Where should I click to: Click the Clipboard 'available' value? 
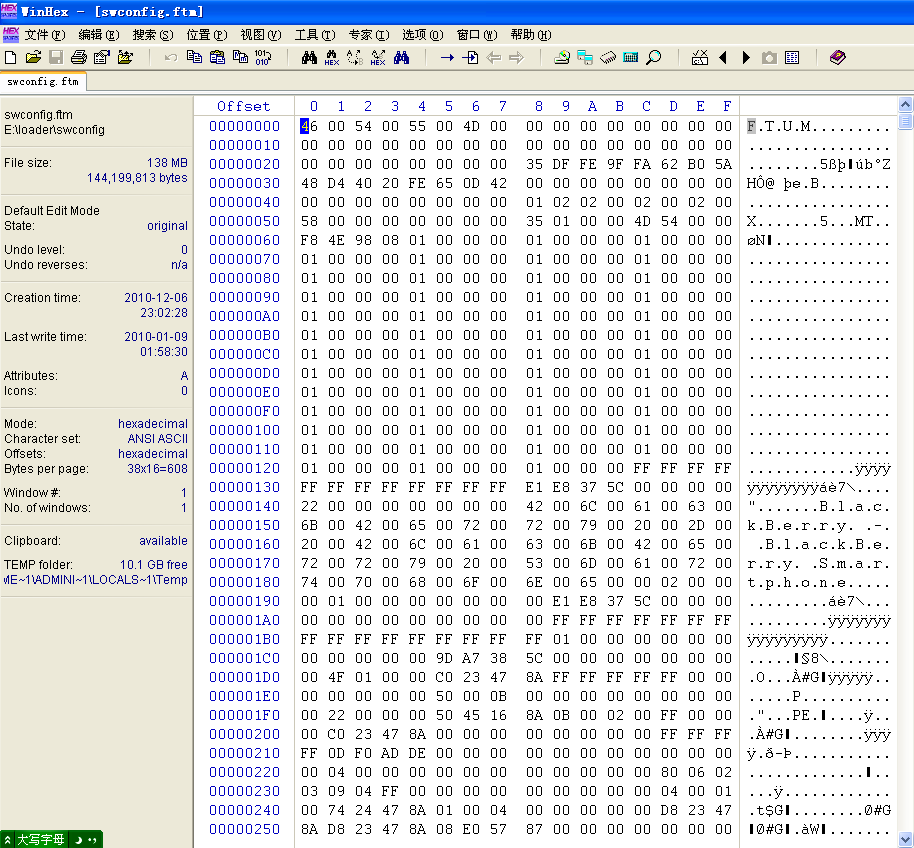(x=163, y=541)
